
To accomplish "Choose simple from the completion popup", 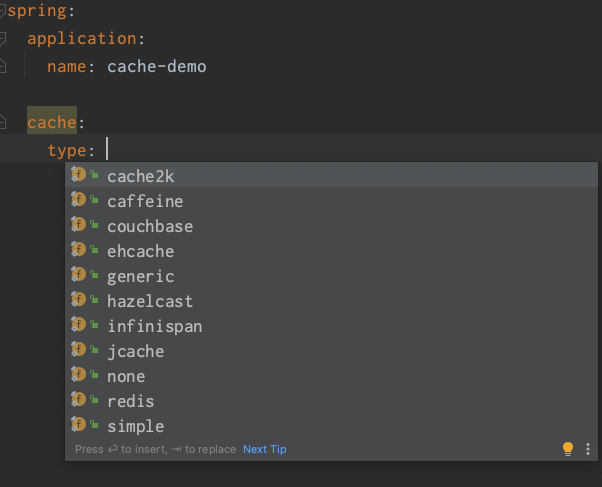I will pyautogui.click(x=331, y=426).
